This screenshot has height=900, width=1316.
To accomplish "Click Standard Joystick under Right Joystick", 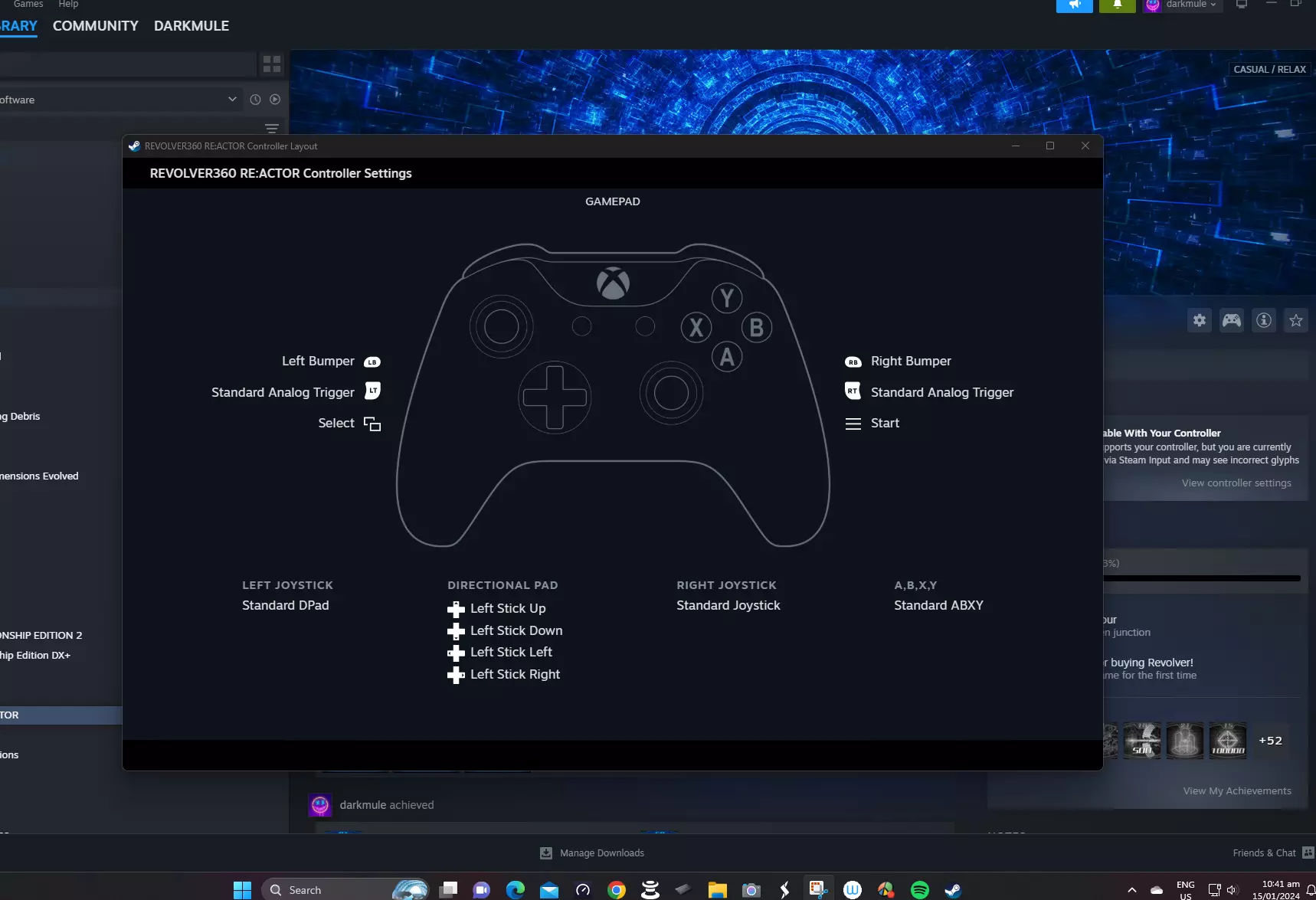I will (x=728, y=605).
